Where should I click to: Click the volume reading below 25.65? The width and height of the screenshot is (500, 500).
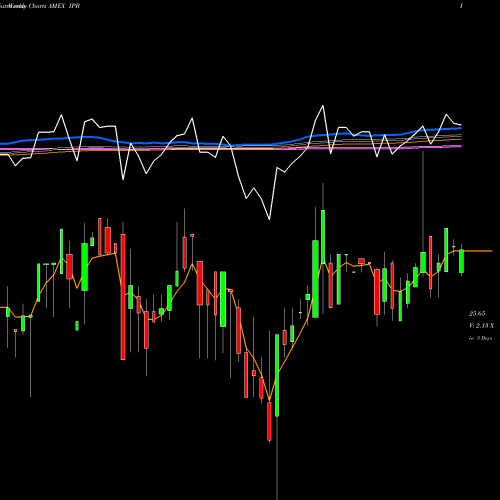click(481, 326)
